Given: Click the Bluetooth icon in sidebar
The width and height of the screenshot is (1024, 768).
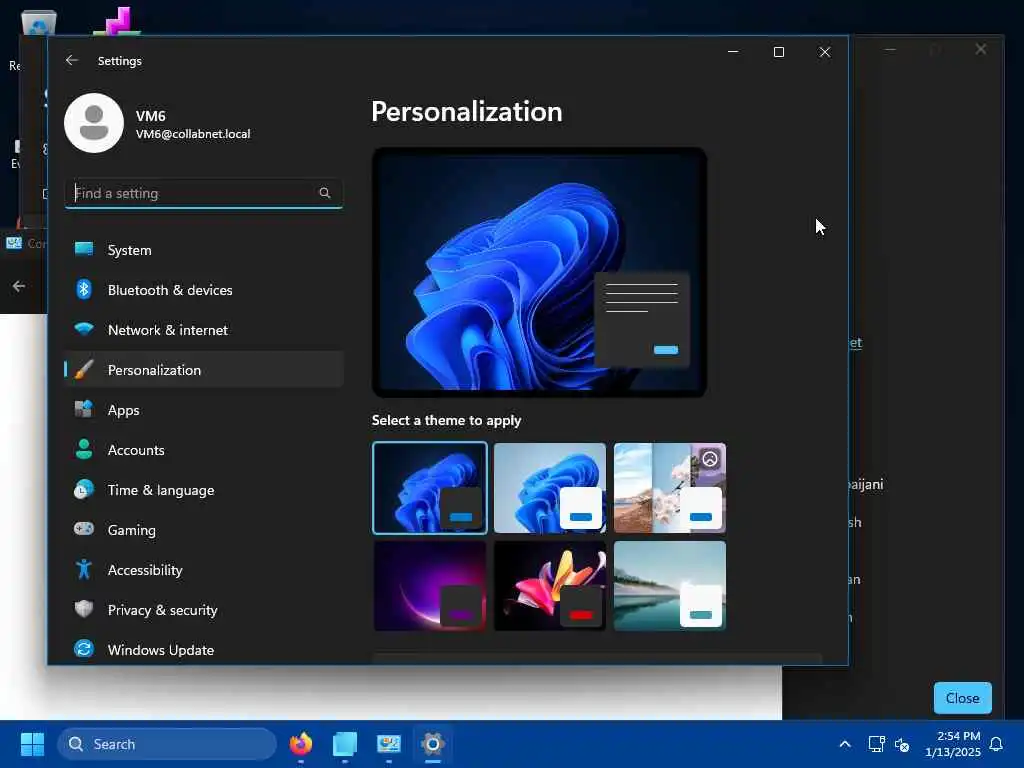Looking at the screenshot, I should [84, 289].
